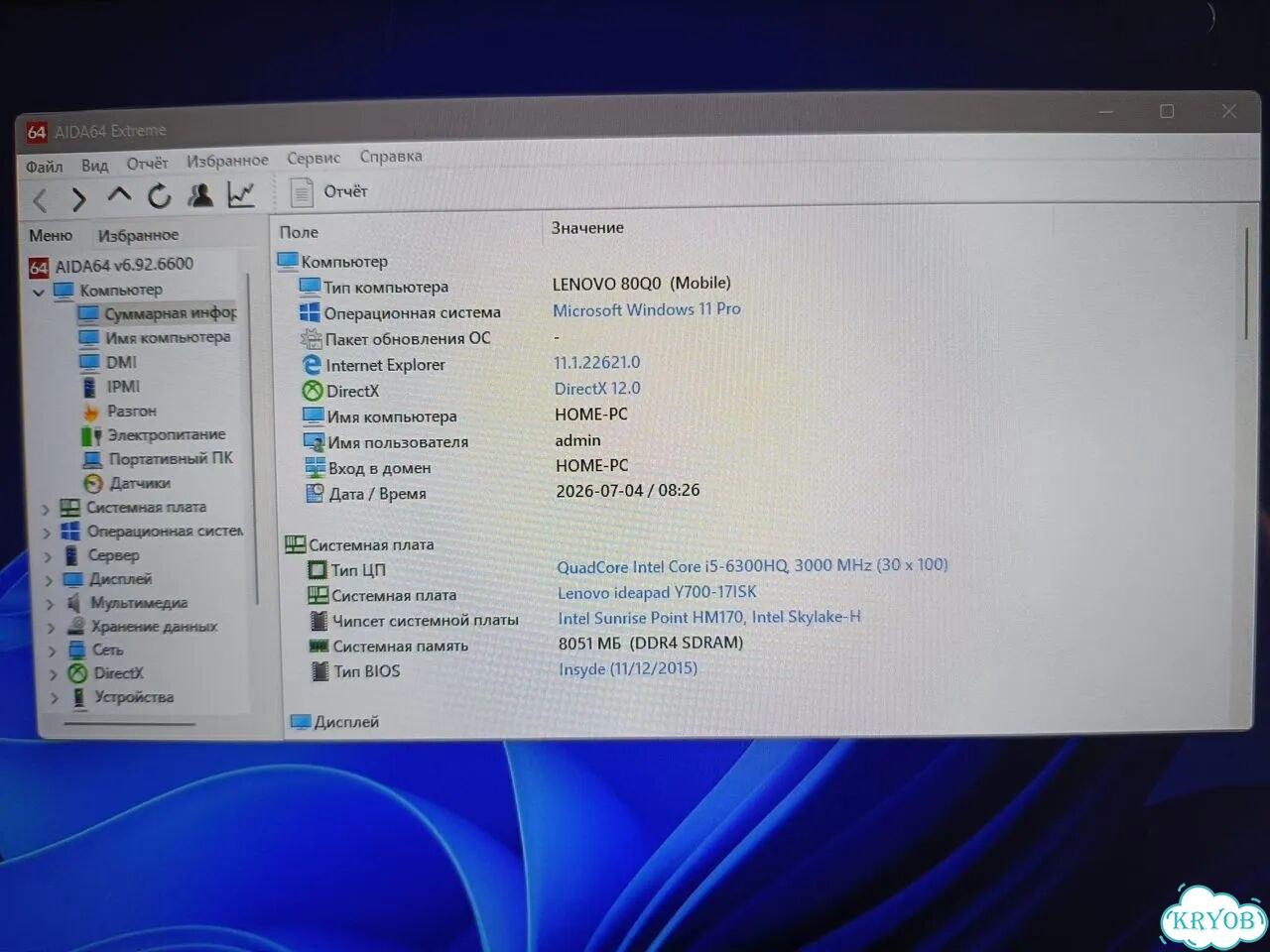The image size is (1270, 952).
Task: Select Имя компьютера in the sidebar tree
Action: pos(154,338)
